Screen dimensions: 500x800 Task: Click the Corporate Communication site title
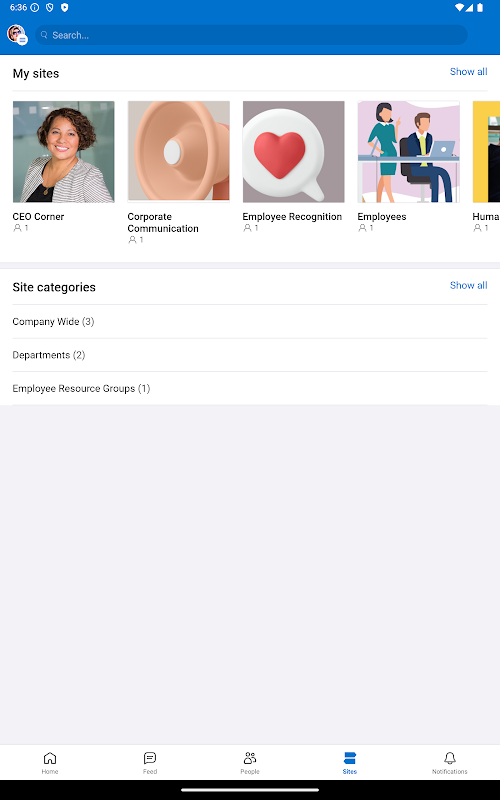(x=163, y=222)
